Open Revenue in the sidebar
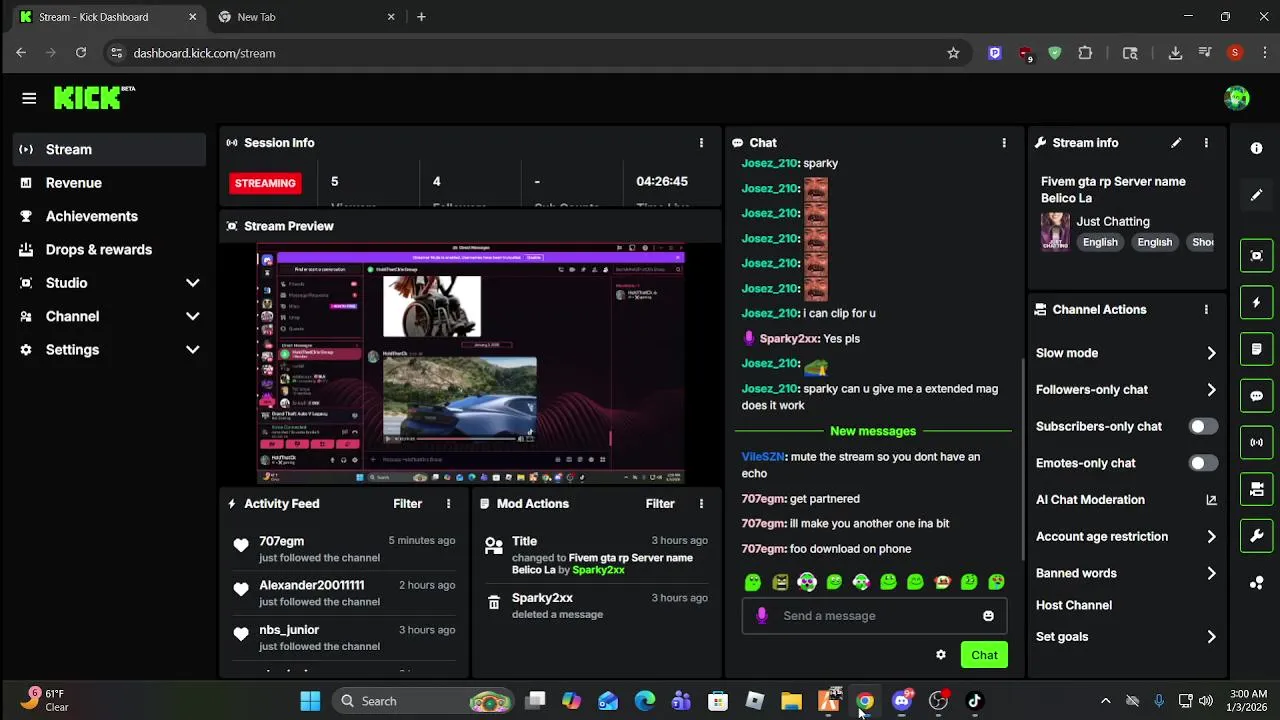Viewport: 1280px width, 720px height. (x=110, y=183)
